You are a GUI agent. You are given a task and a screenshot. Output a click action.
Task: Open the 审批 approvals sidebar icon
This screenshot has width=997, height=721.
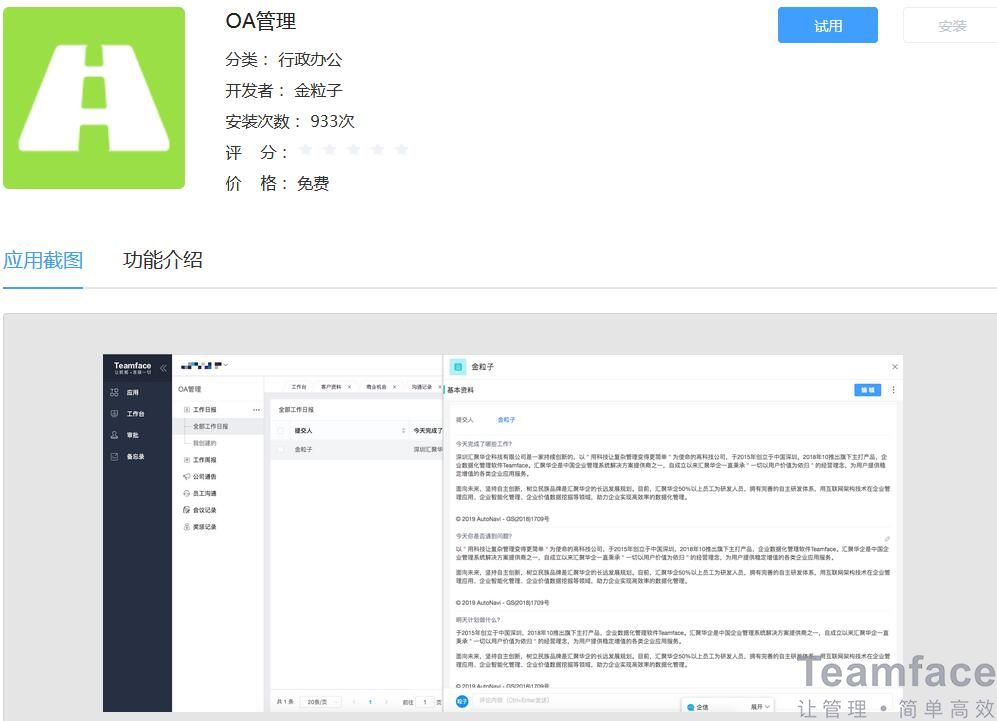(114, 434)
